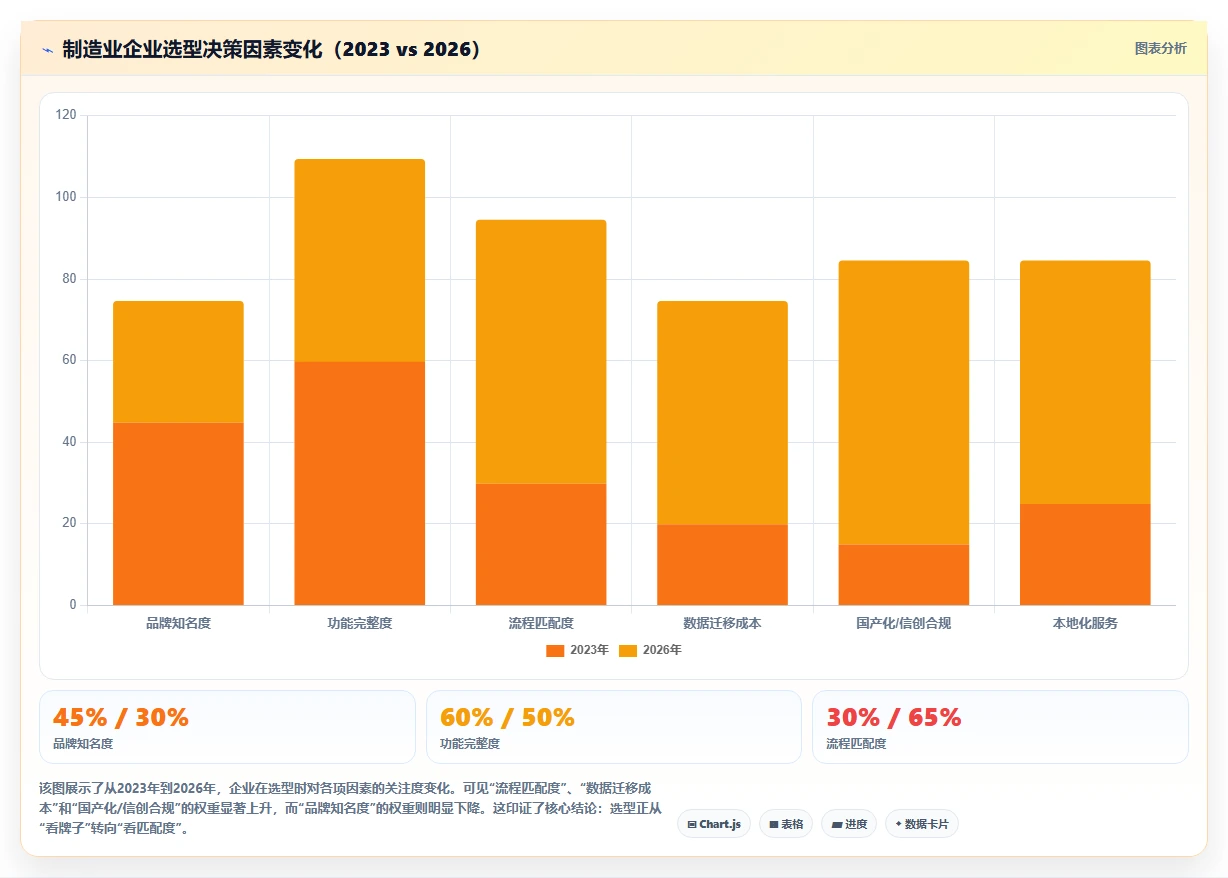Click the 2023年 bar segment for 国产化/信创合规
This screenshot has height=878, width=1228.
pyautogui.click(x=904, y=575)
